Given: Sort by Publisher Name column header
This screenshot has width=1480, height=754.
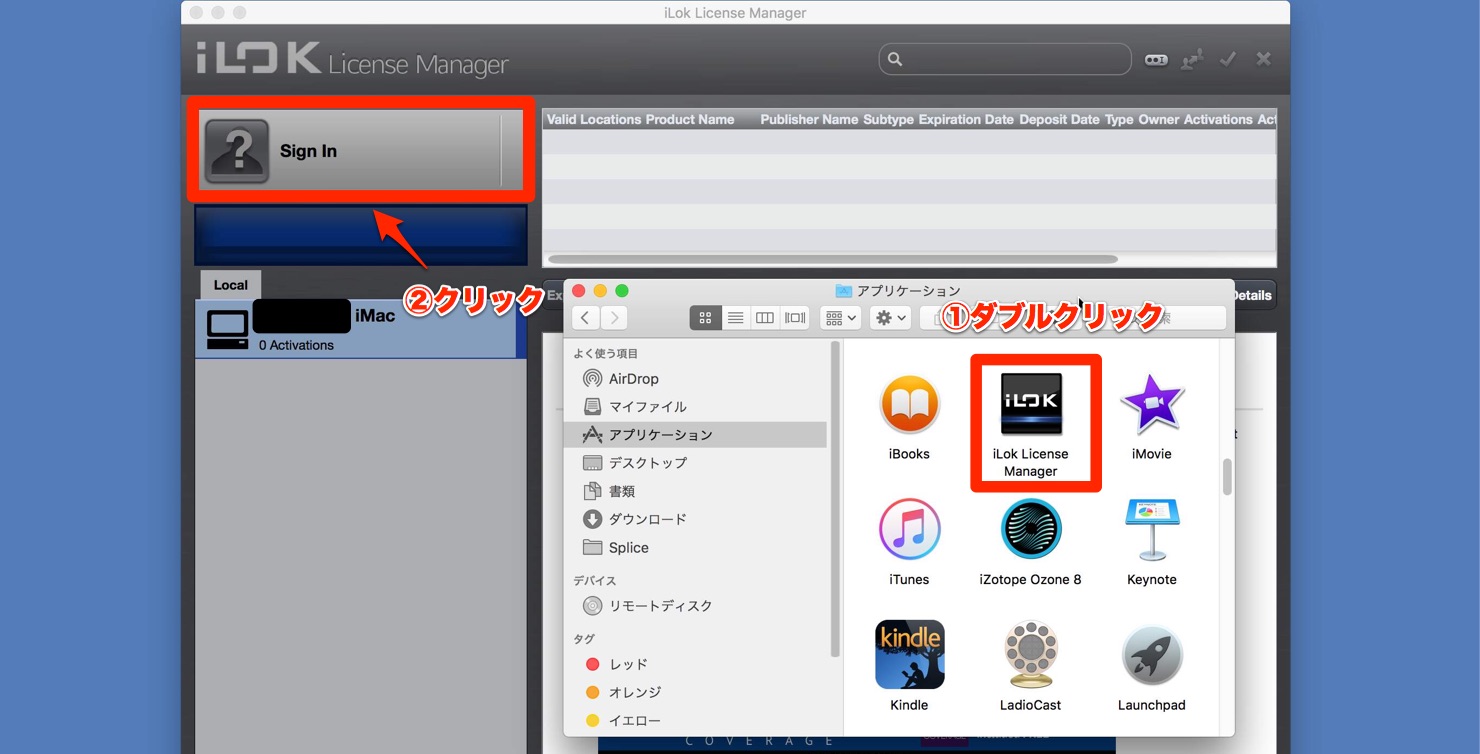Looking at the screenshot, I should point(809,119).
